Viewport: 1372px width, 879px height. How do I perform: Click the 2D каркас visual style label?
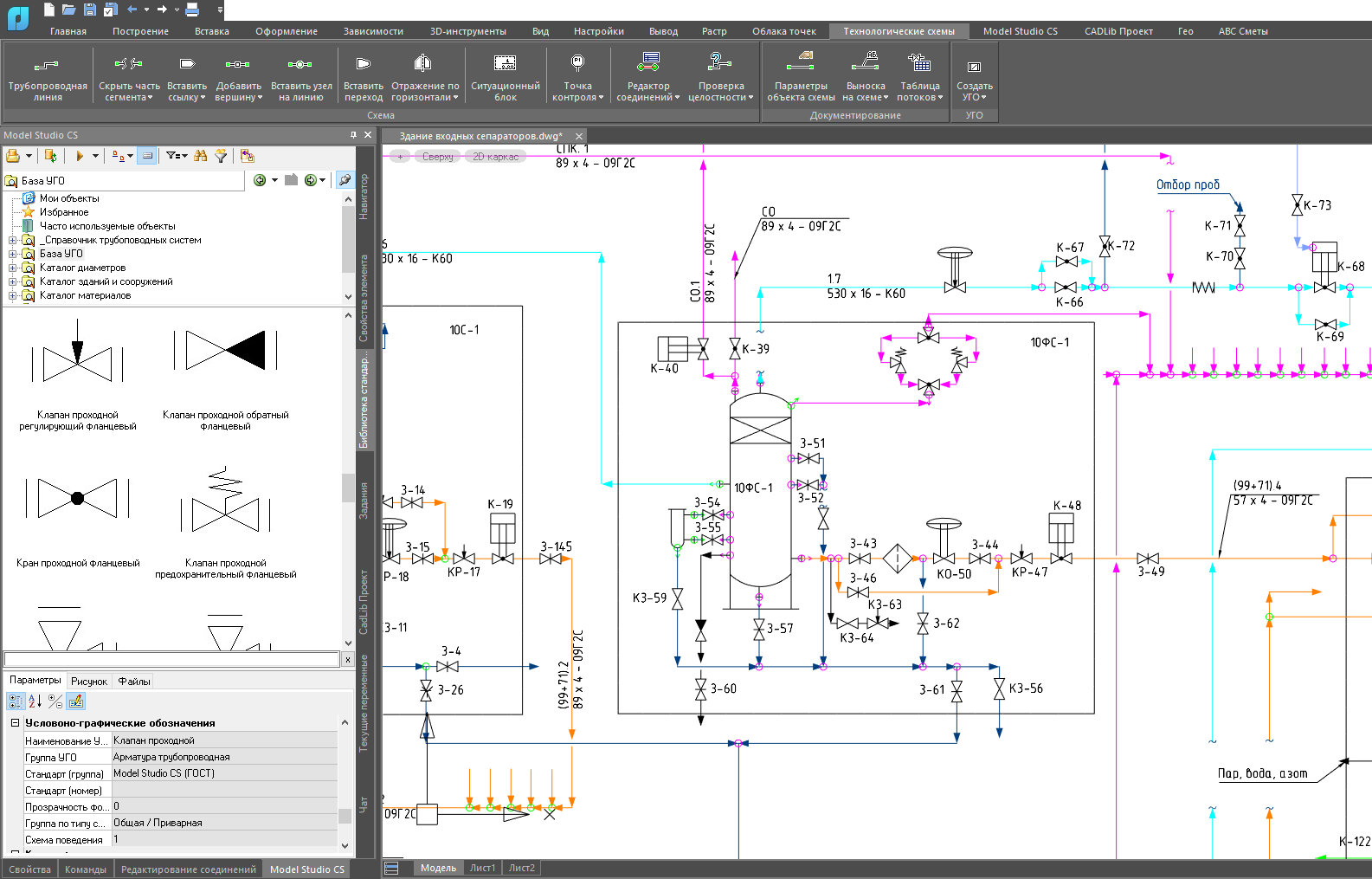tap(495, 157)
